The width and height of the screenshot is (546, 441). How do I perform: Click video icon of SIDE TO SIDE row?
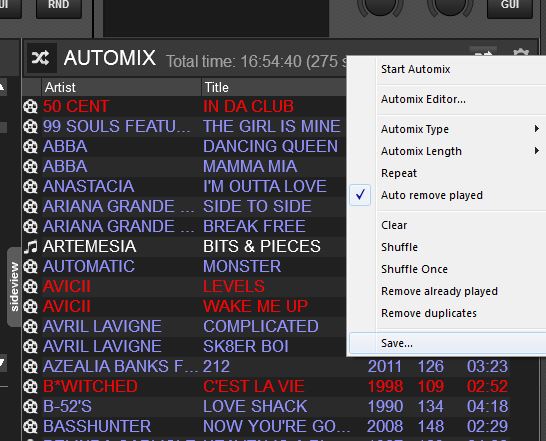31,206
